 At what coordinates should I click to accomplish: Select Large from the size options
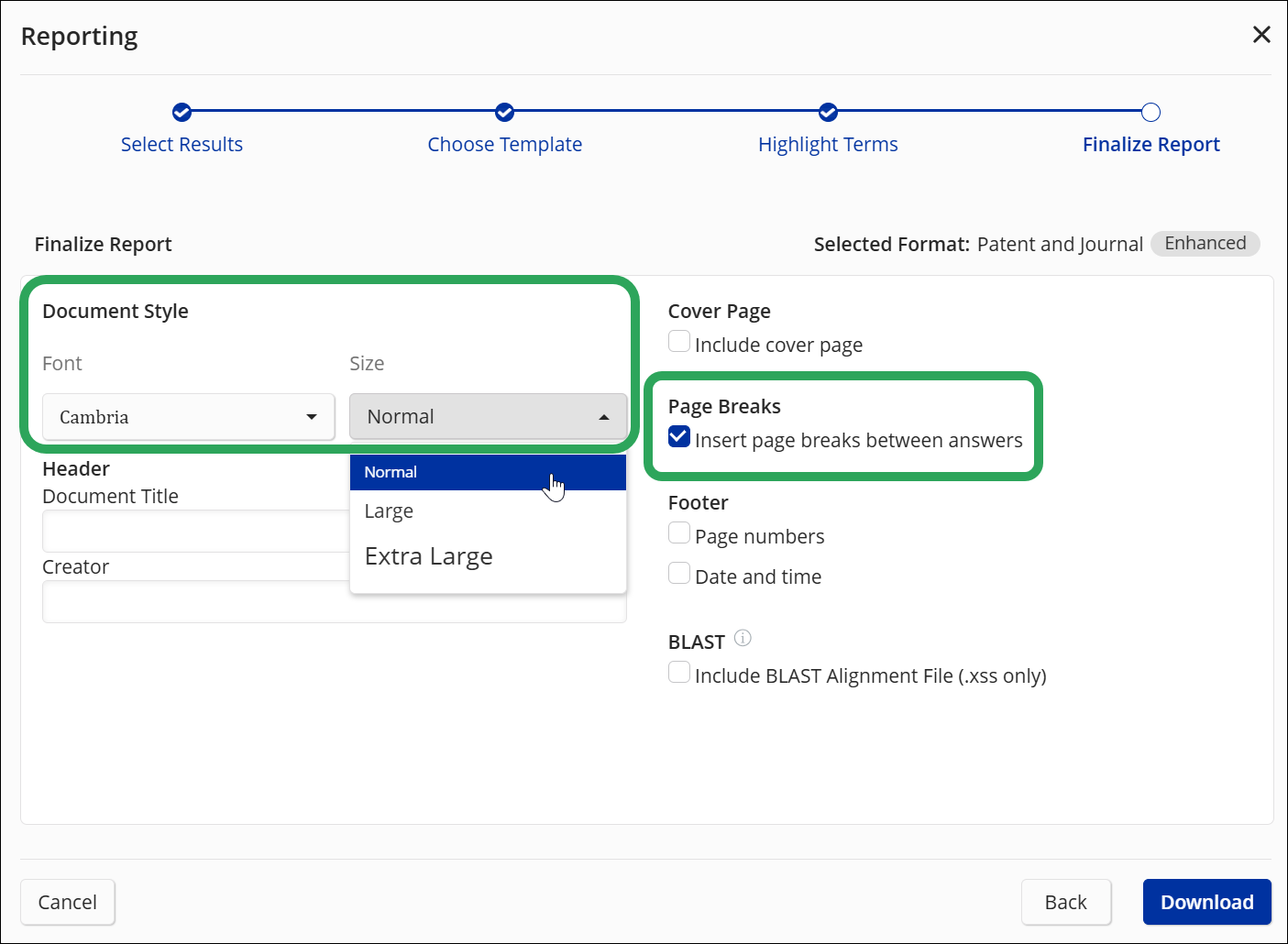(389, 510)
